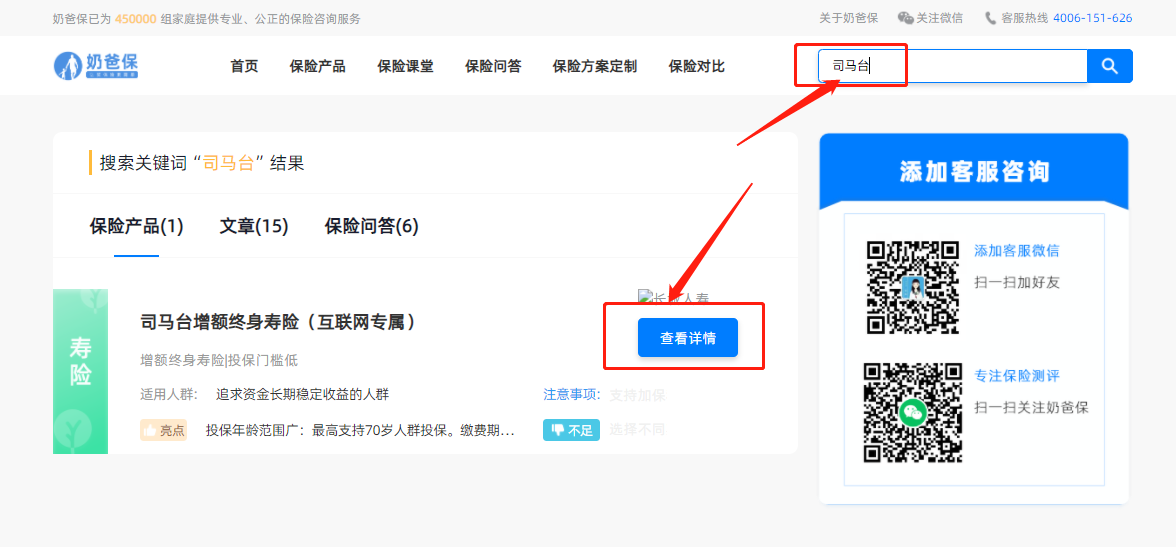The width and height of the screenshot is (1176, 547).
Task: Switch to the 文章(15) tab
Action: tap(254, 226)
